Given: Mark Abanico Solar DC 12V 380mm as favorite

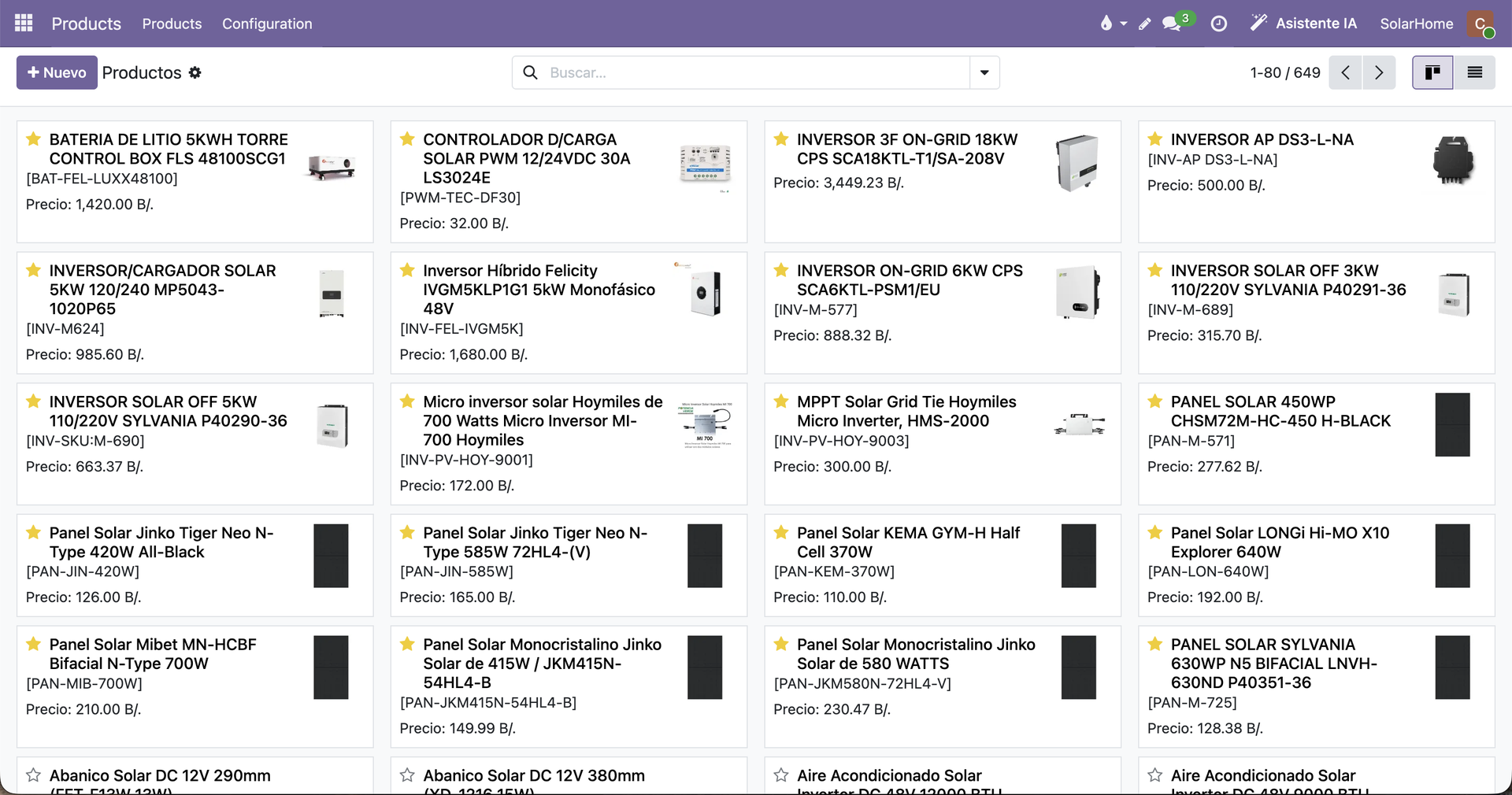Looking at the screenshot, I should click(407, 775).
